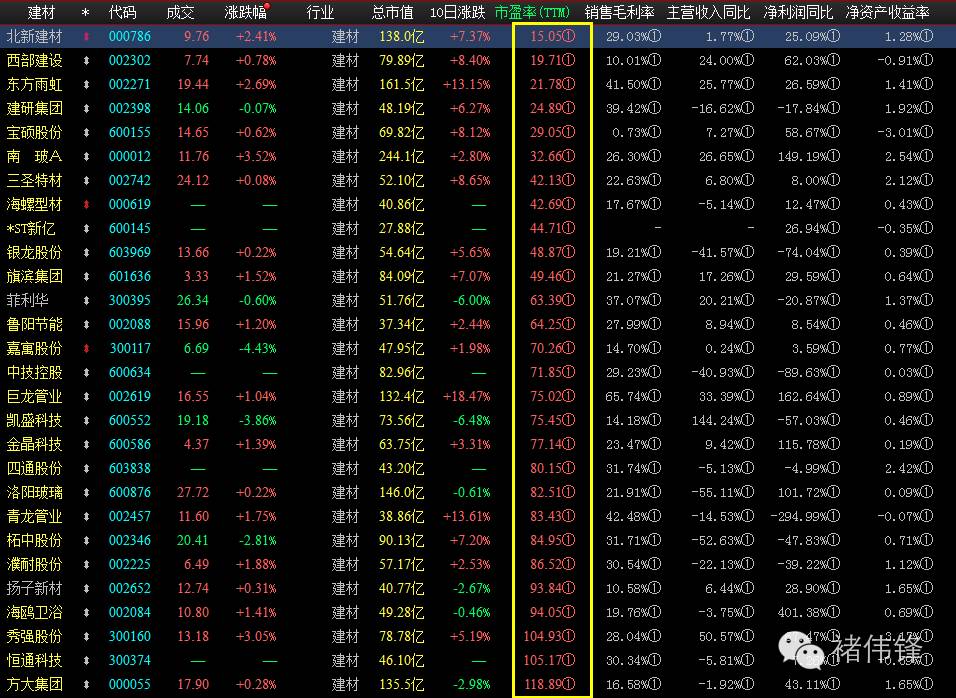The width and height of the screenshot is (956, 698).
Task: Click the 行业 column header
Action: coord(320,12)
